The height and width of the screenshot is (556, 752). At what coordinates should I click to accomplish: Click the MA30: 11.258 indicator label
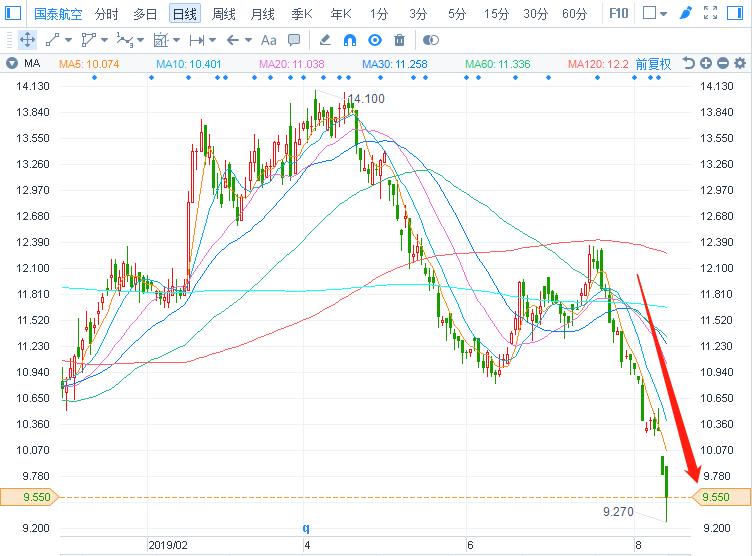[395, 64]
